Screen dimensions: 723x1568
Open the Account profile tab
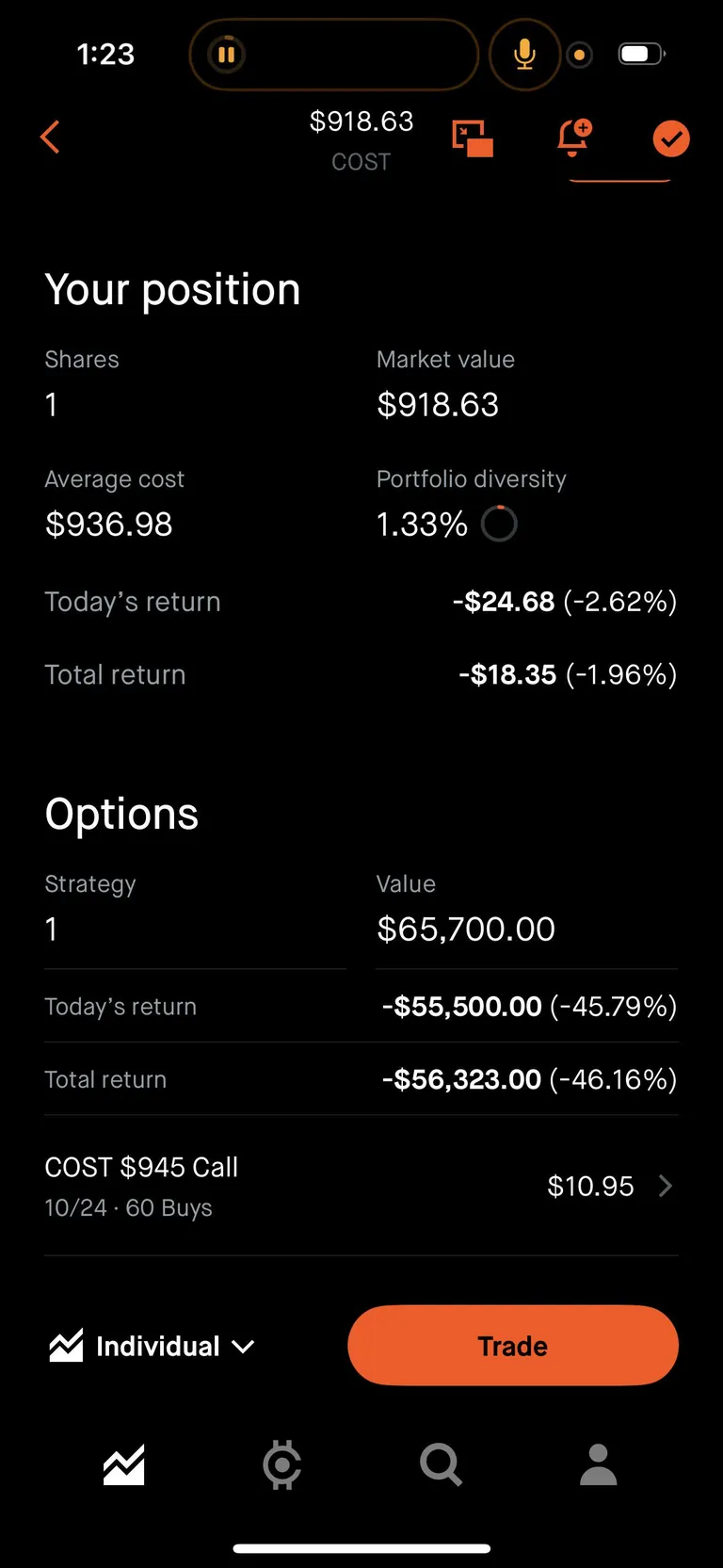(x=598, y=1464)
